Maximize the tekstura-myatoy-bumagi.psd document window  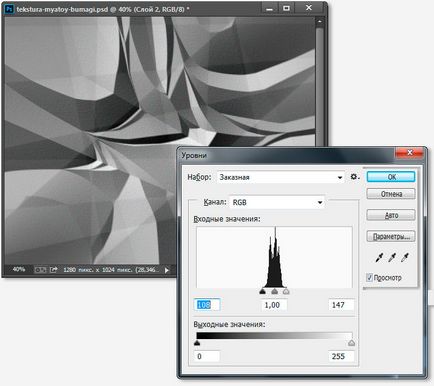(x=286, y=8)
